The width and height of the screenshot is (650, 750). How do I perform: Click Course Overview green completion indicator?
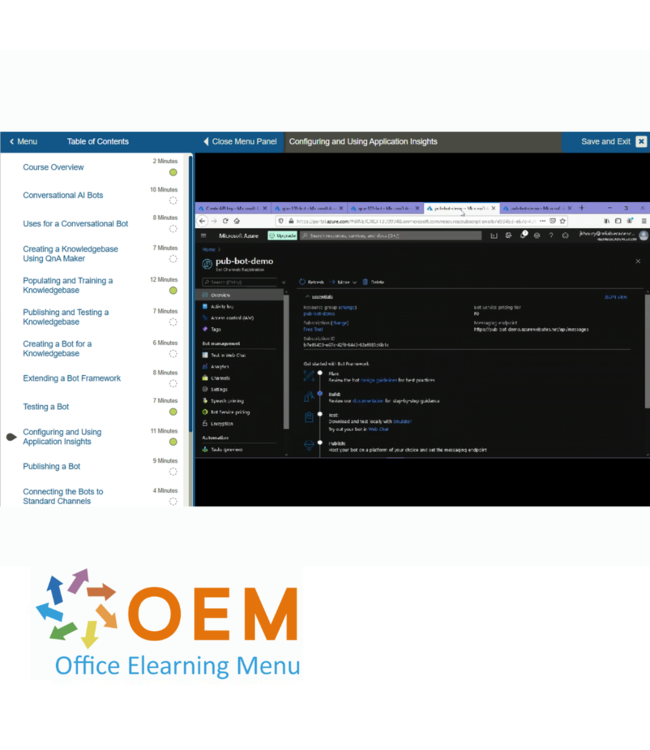[x=173, y=172]
